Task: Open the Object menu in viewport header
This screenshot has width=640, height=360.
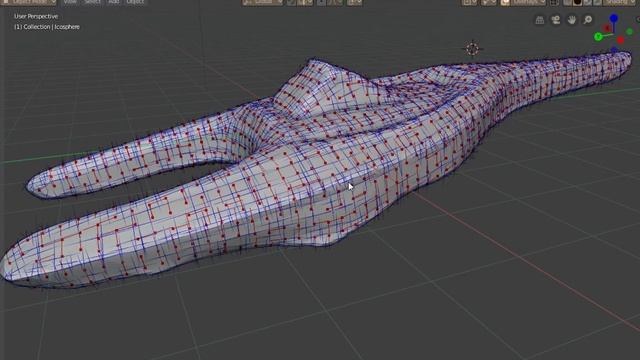Action: [x=135, y=2]
